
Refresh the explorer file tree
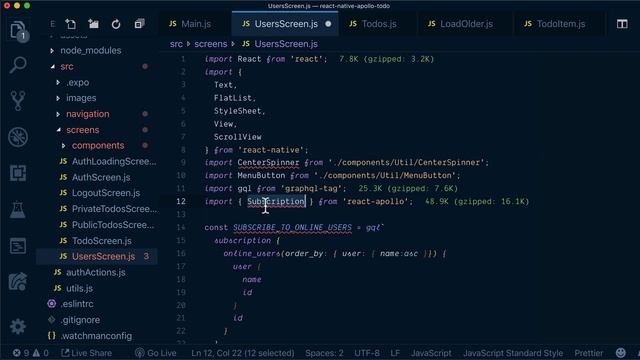pos(116,24)
